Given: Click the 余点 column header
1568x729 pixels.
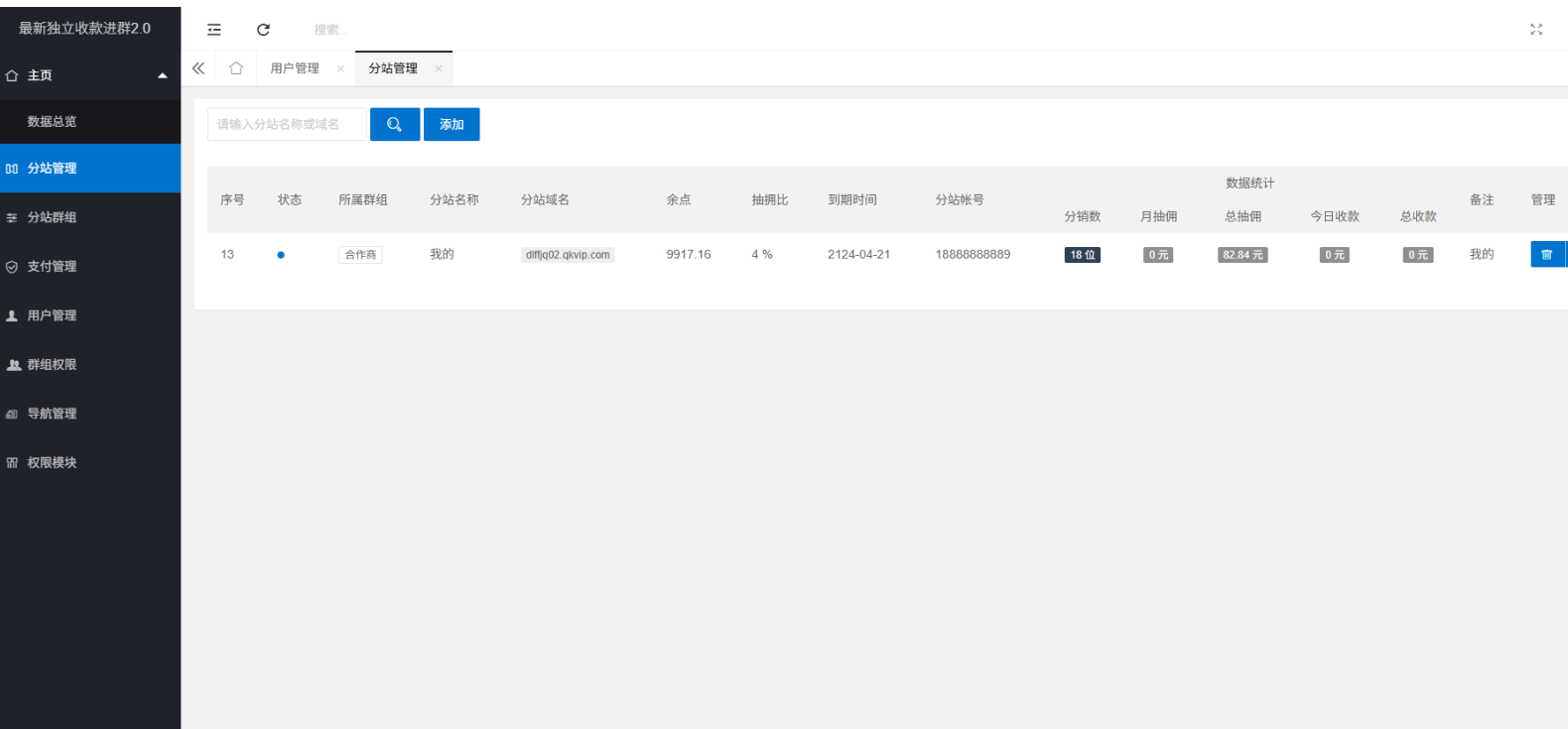Looking at the screenshot, I should [679, 199].
